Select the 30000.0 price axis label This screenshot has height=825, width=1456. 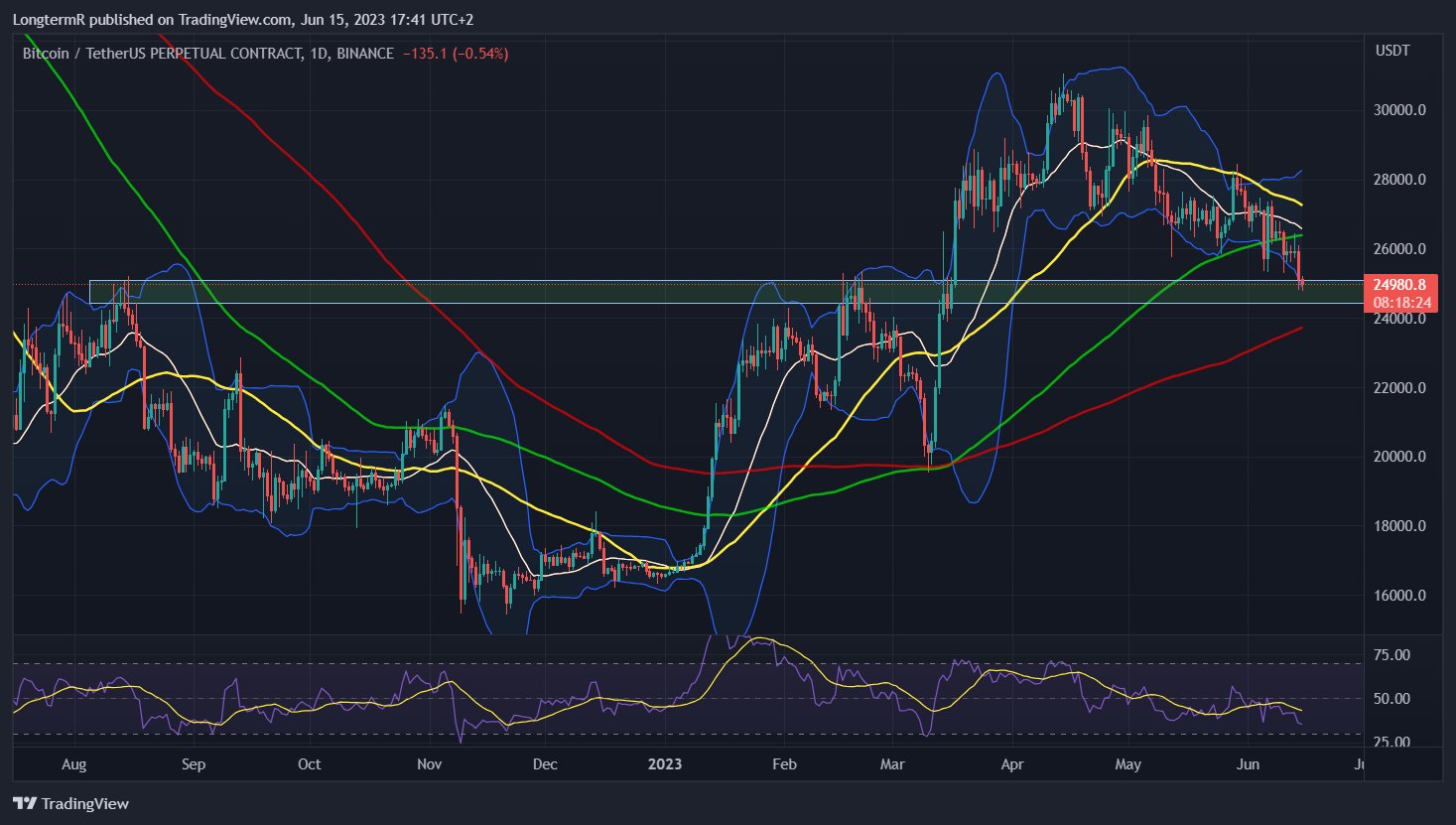click(1399, 110)
